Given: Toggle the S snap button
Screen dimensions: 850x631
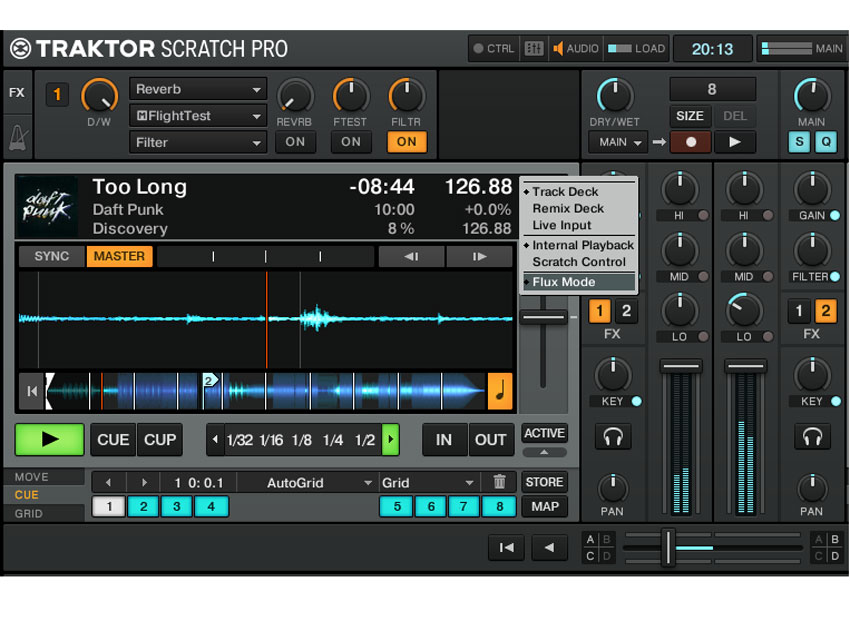Looking at the screenshot, I should 799,142.
